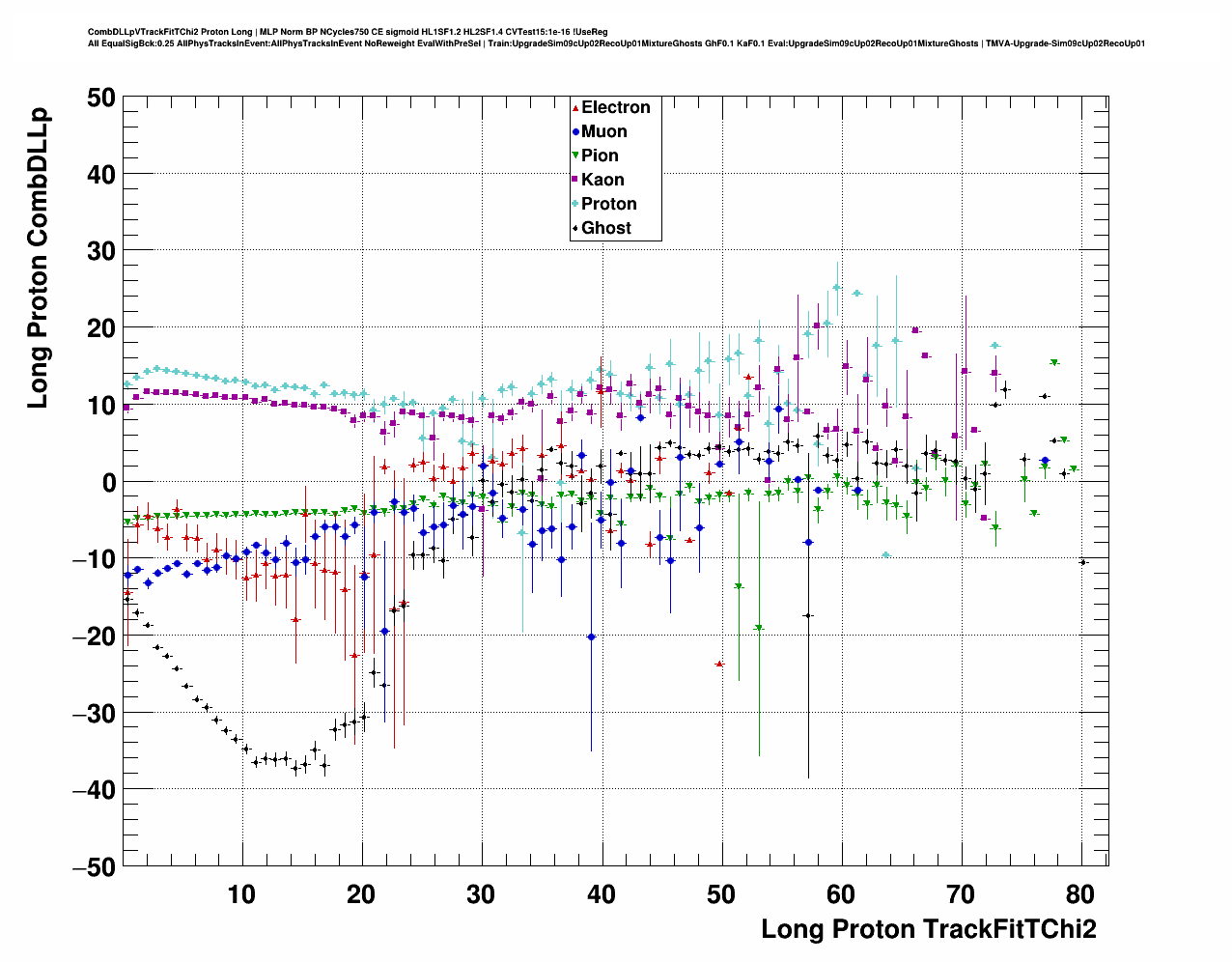Image resolution: width=1232 pixels, height=962 pixels.
Task: Click the Proton legend label text
Action: pyautogui.click(x=608, y=205)
